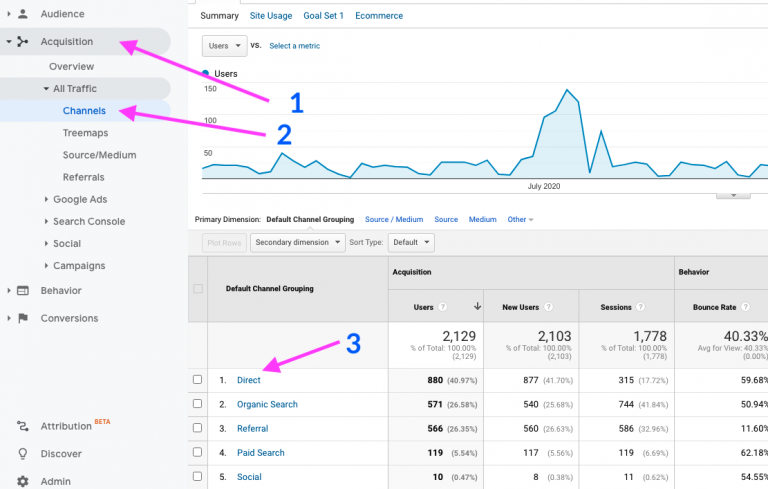This screenshot has width=768, height=489.
Task: Click the Audience person icon
Action: click(x=23, y=14)
